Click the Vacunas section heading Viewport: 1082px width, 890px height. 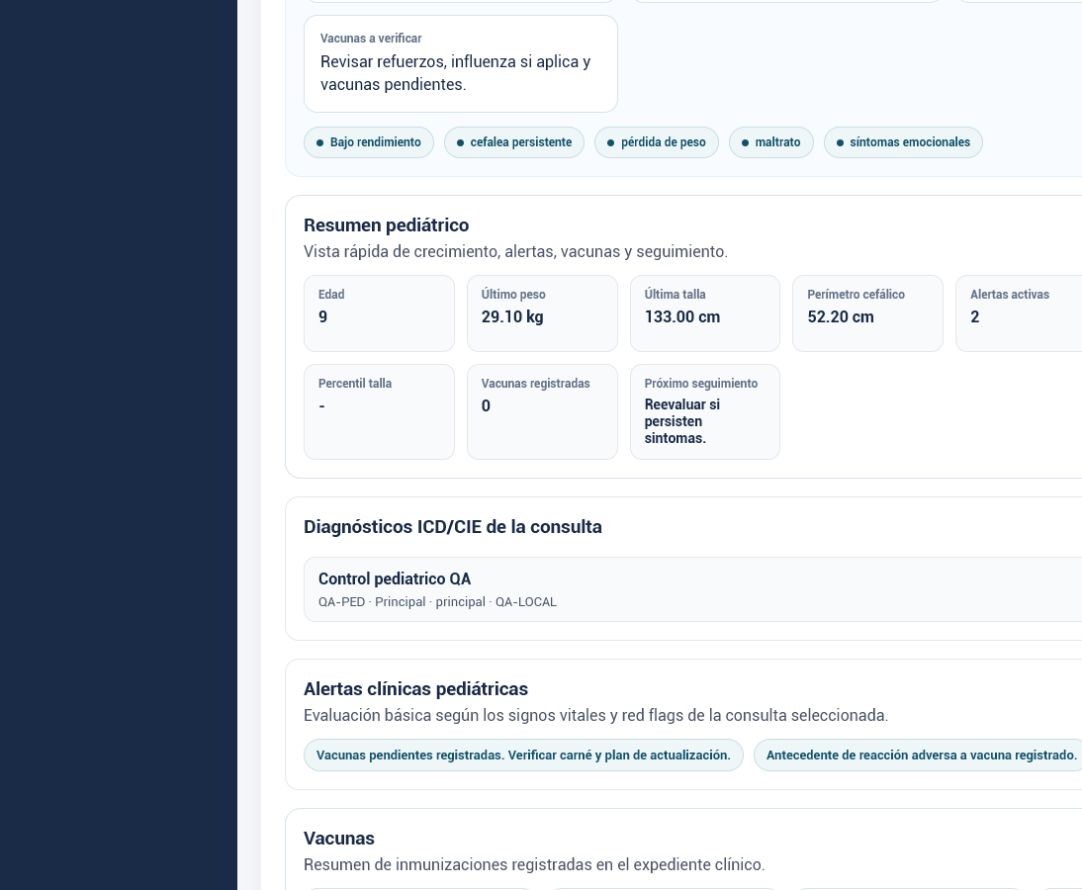339,838
